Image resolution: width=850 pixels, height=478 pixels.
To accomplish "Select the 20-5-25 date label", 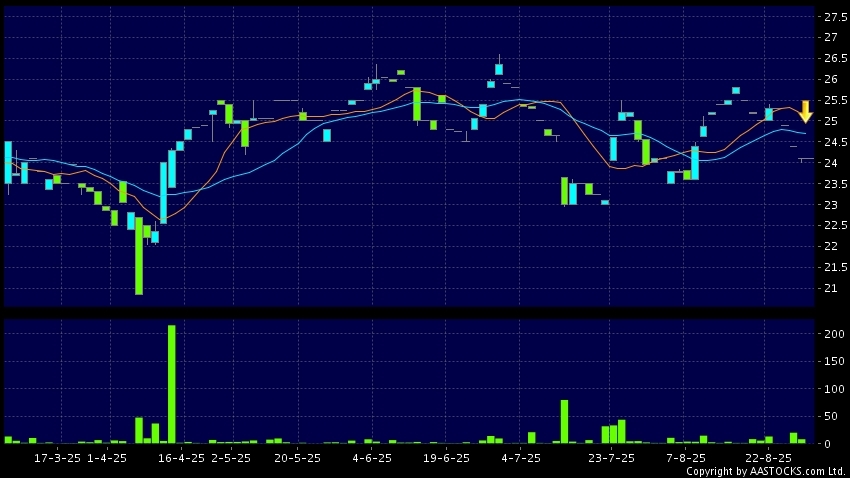I will coord(297,458).
